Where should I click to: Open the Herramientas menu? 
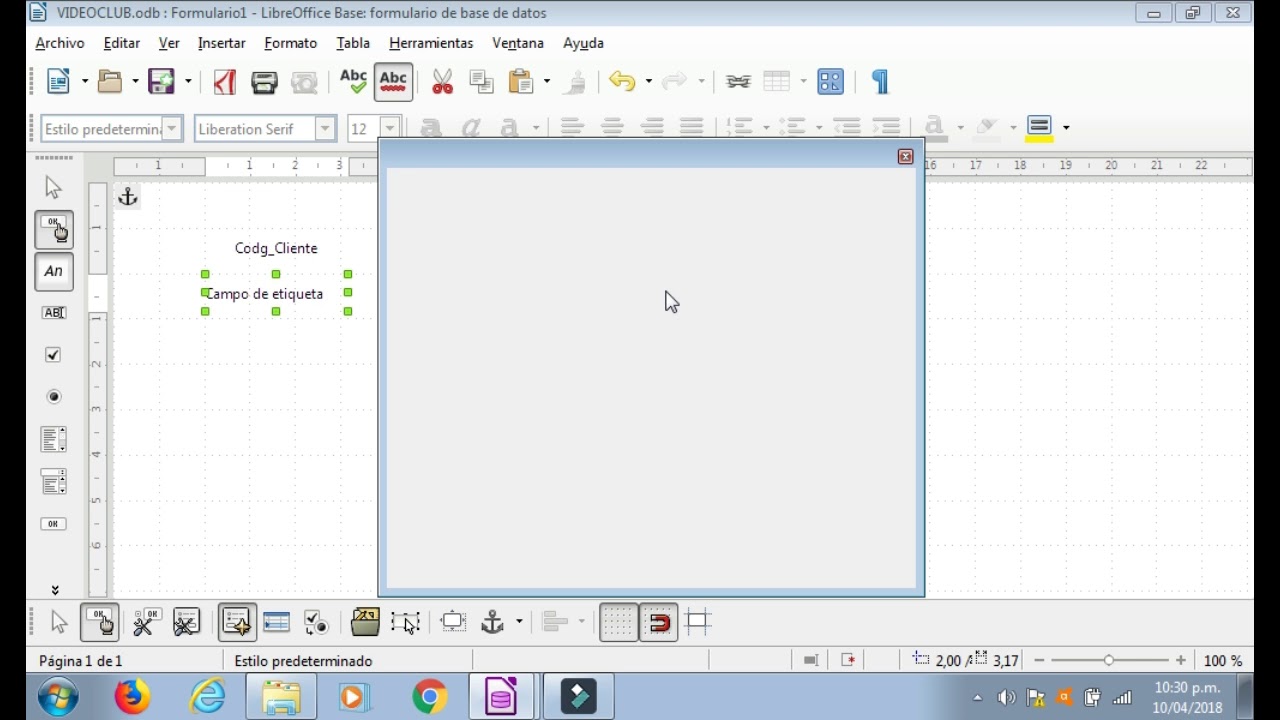point(431,43)
